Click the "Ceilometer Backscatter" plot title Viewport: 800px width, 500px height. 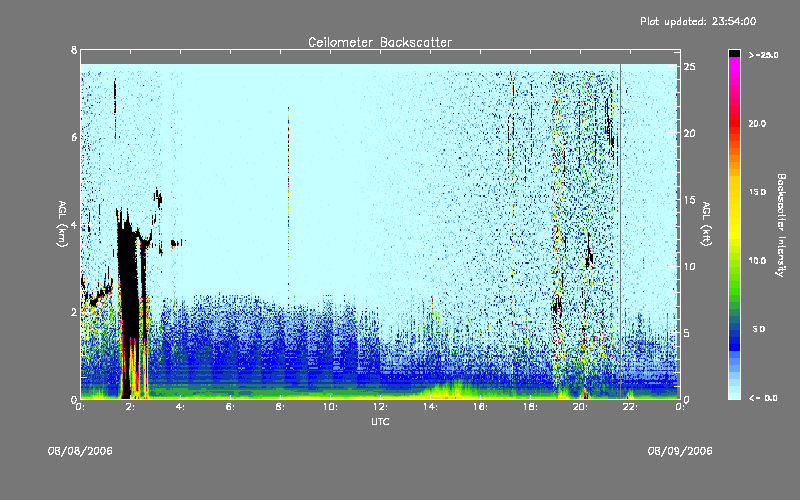coord(380,42)
